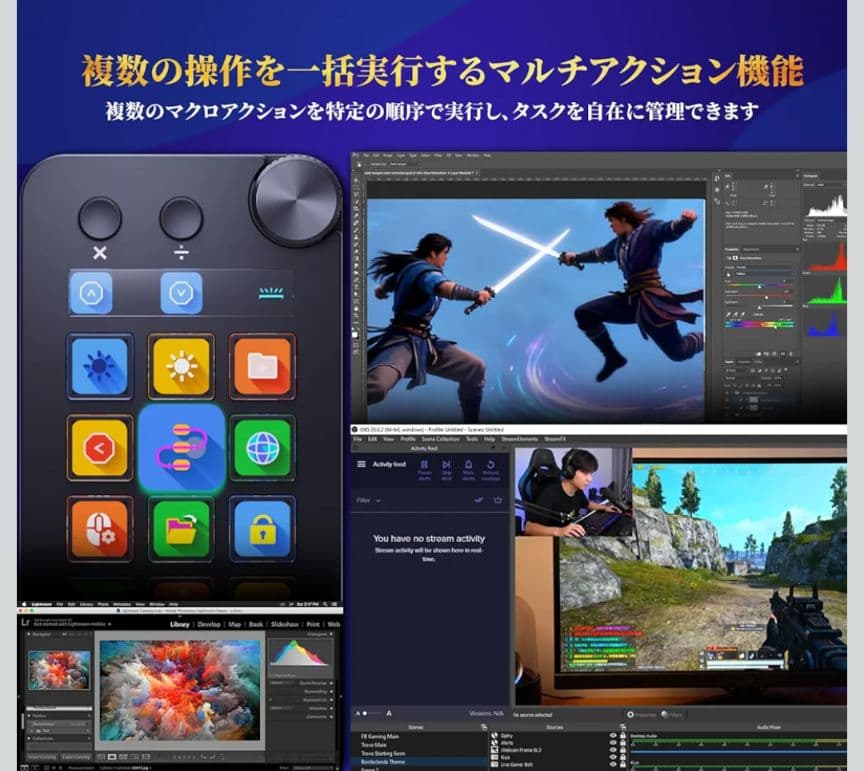Hide the Alerts source with its eye icon

click(613, 743)
